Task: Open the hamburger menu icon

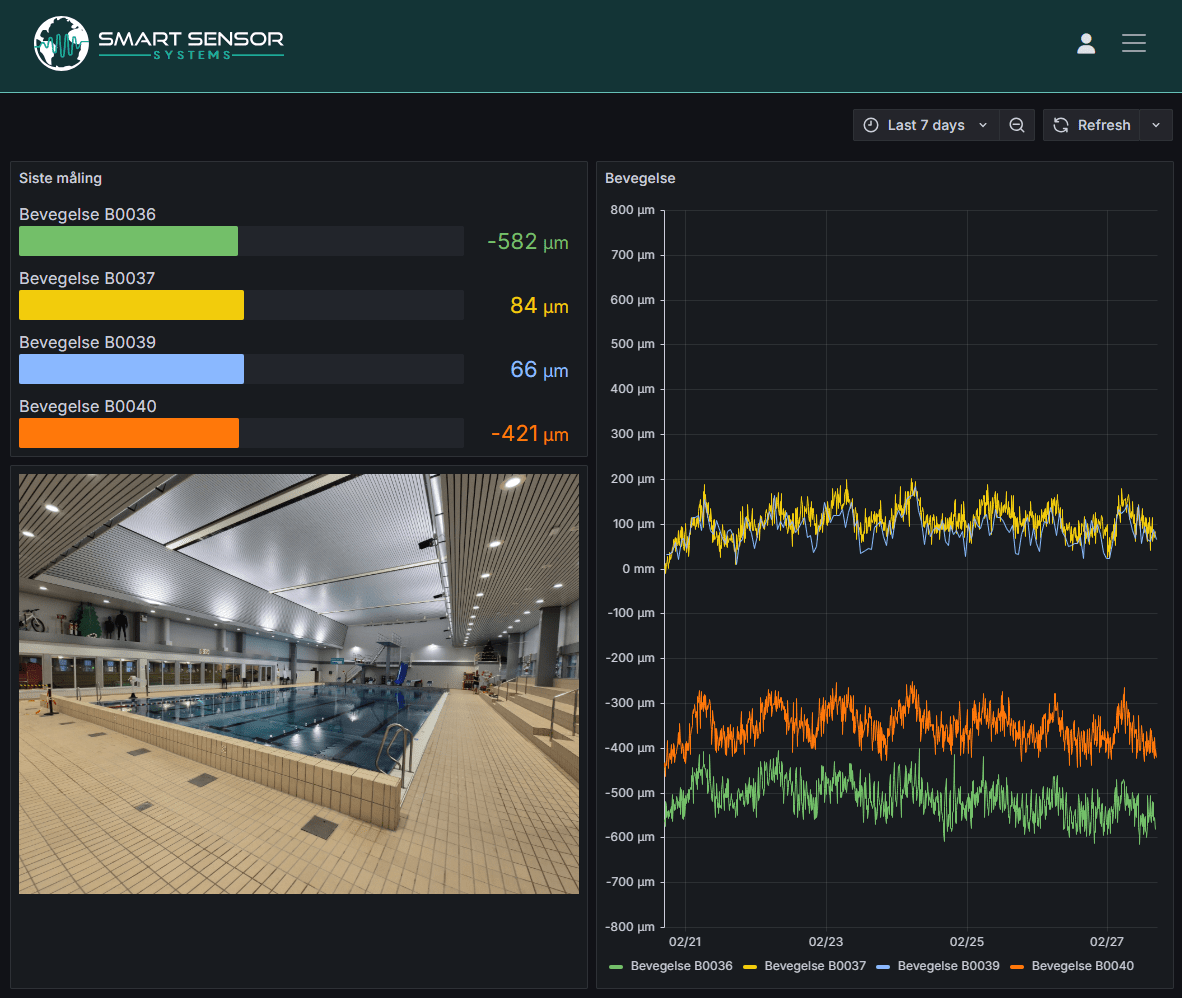Action: point(1133,43)
